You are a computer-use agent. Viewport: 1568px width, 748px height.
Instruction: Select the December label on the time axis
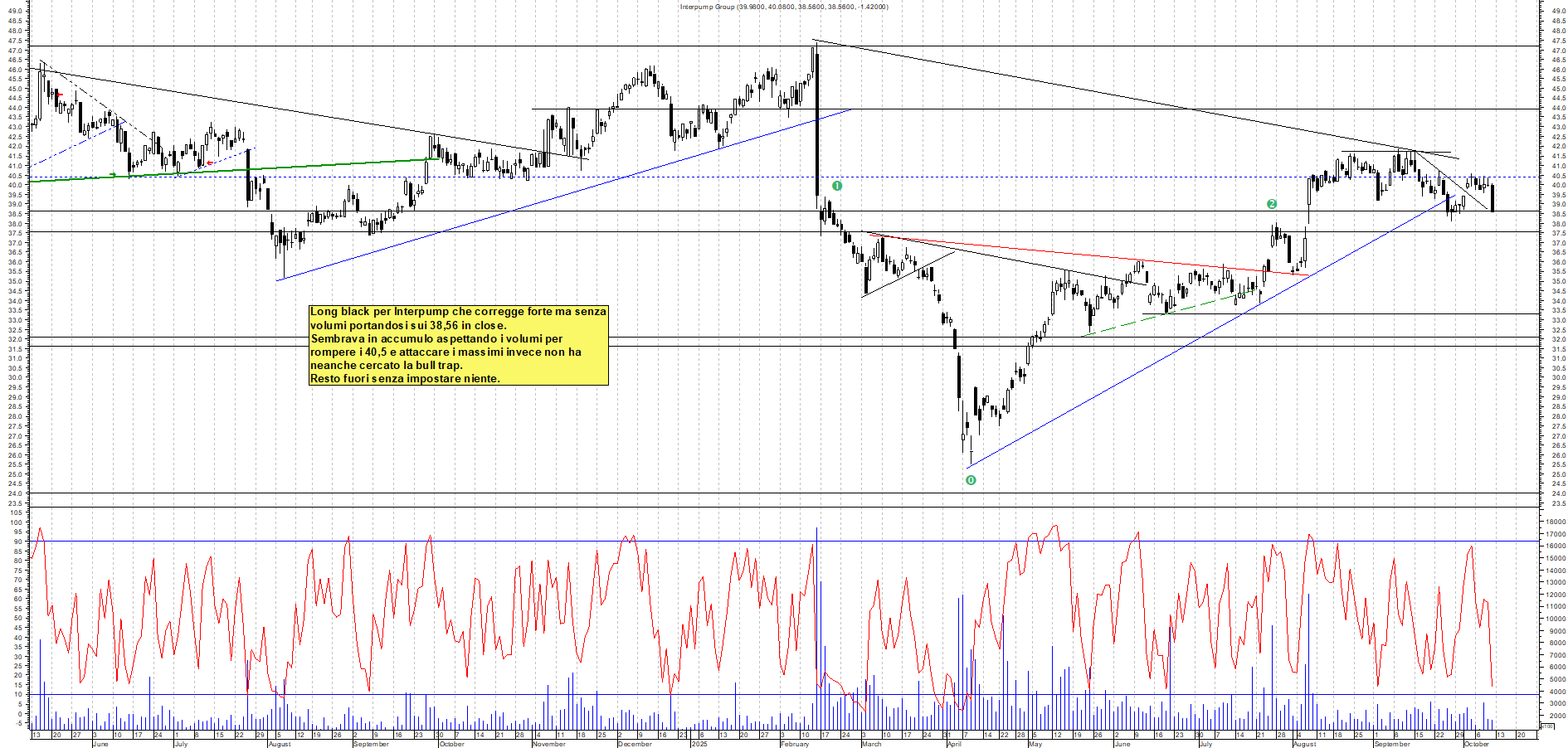coord(635,744)
